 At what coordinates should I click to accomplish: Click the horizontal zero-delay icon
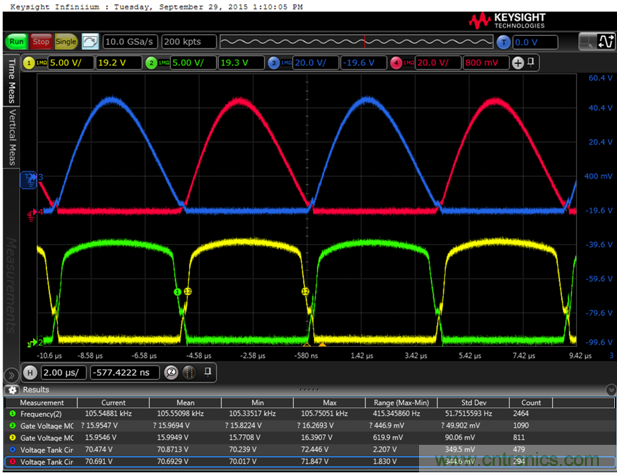(170, 372)
